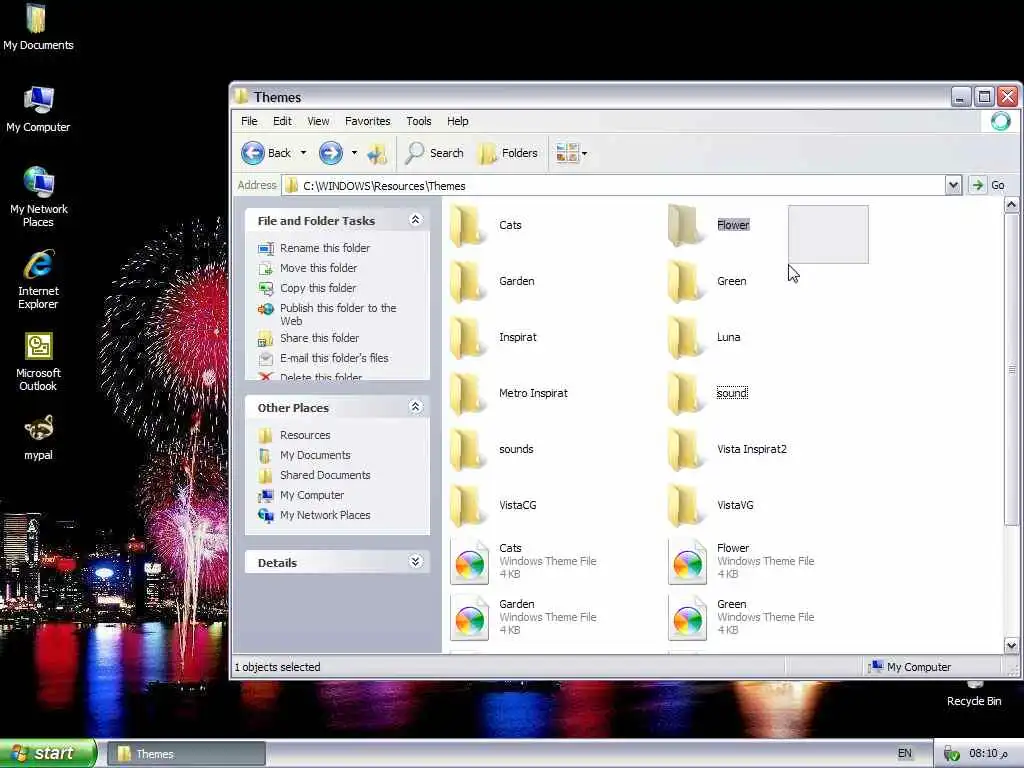Select the VistaCG folder
Screen dimensions: 1024x768
493,506
